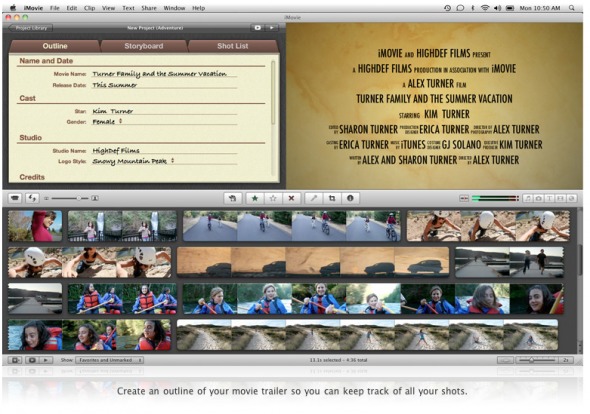Open Logo Style dropdown Snowy Mountain Peak

coord(133,161)
